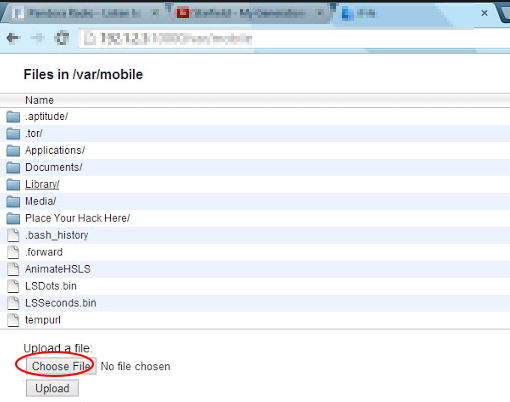
Task: Click the browser back arrow
Action: pyautogui.click(x=13, y=38)
